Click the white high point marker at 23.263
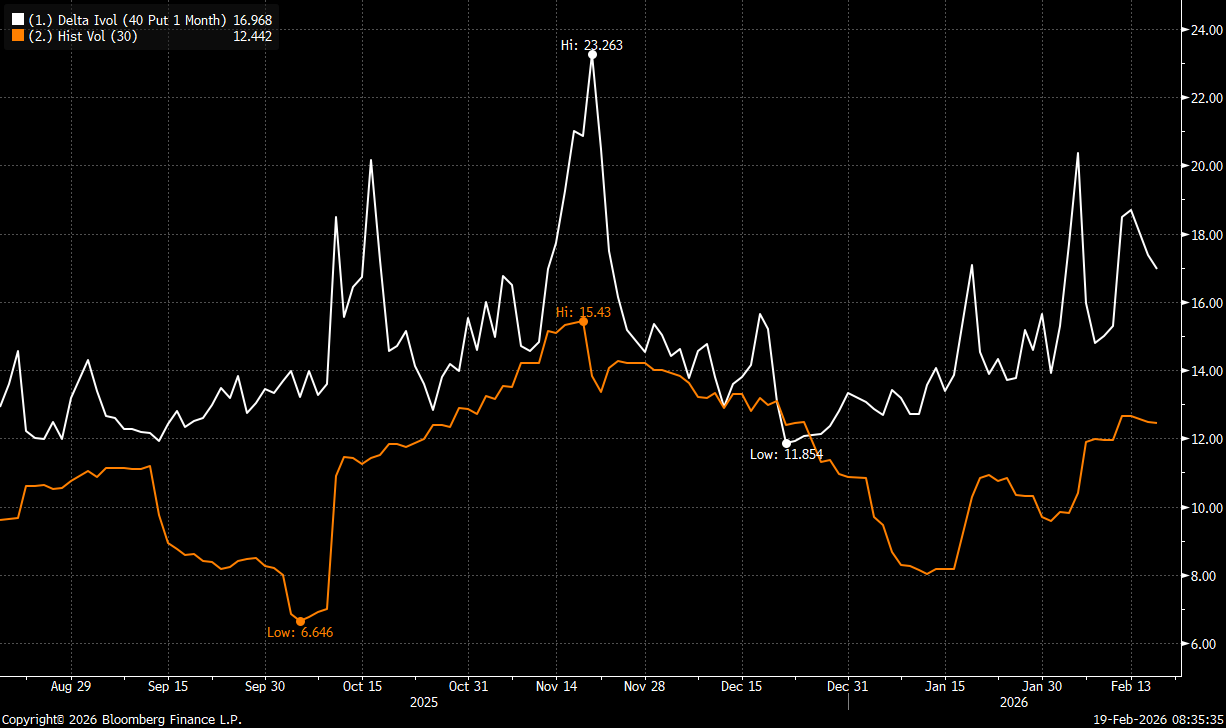The height and width of the screenshot is (728, 1226). pos(592,55)
